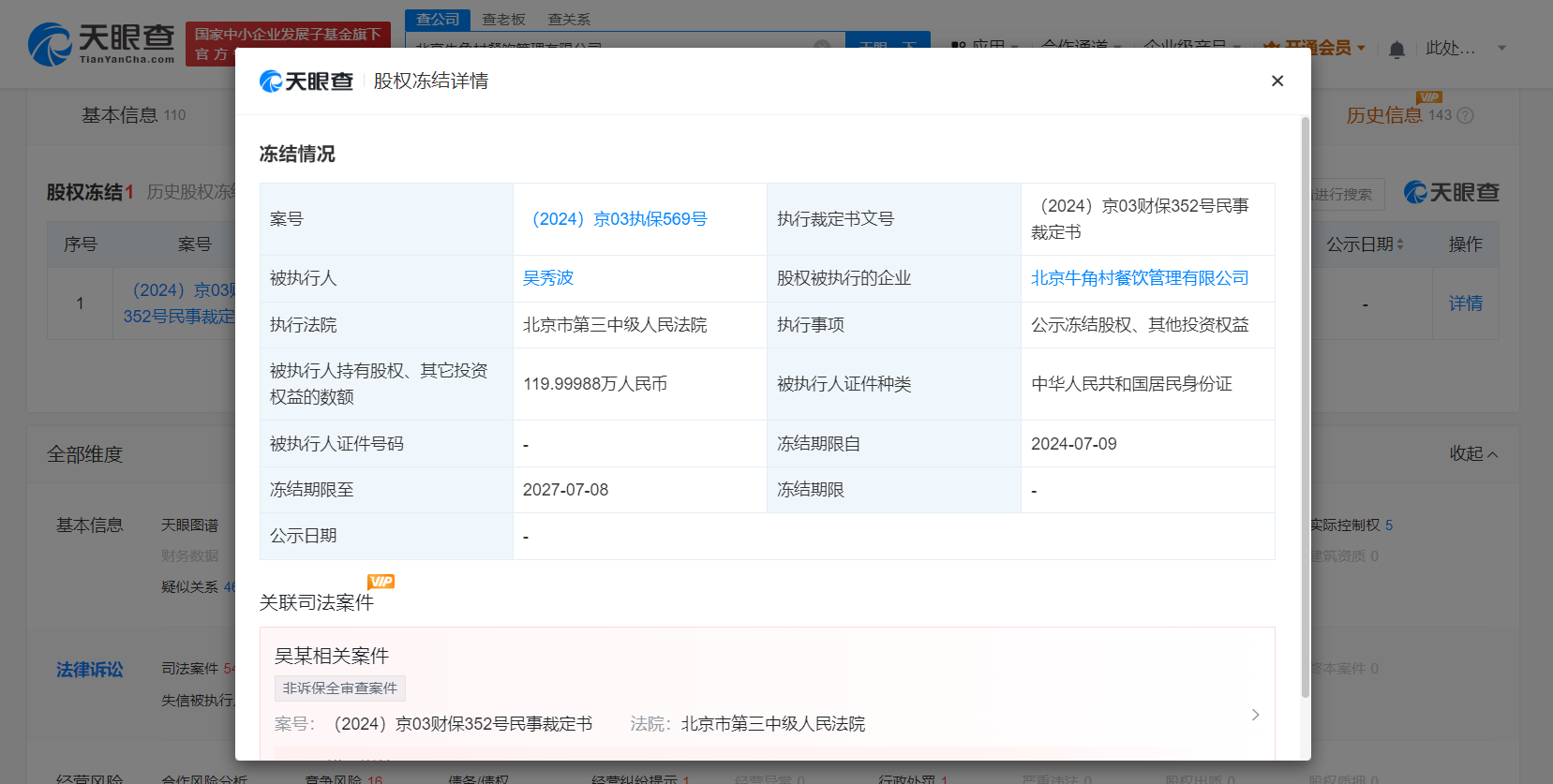Click the TianYanCha.com site logo
The width and height of the screenshot is (1553, 784).
pyautogui.click(x=102, y=44)
